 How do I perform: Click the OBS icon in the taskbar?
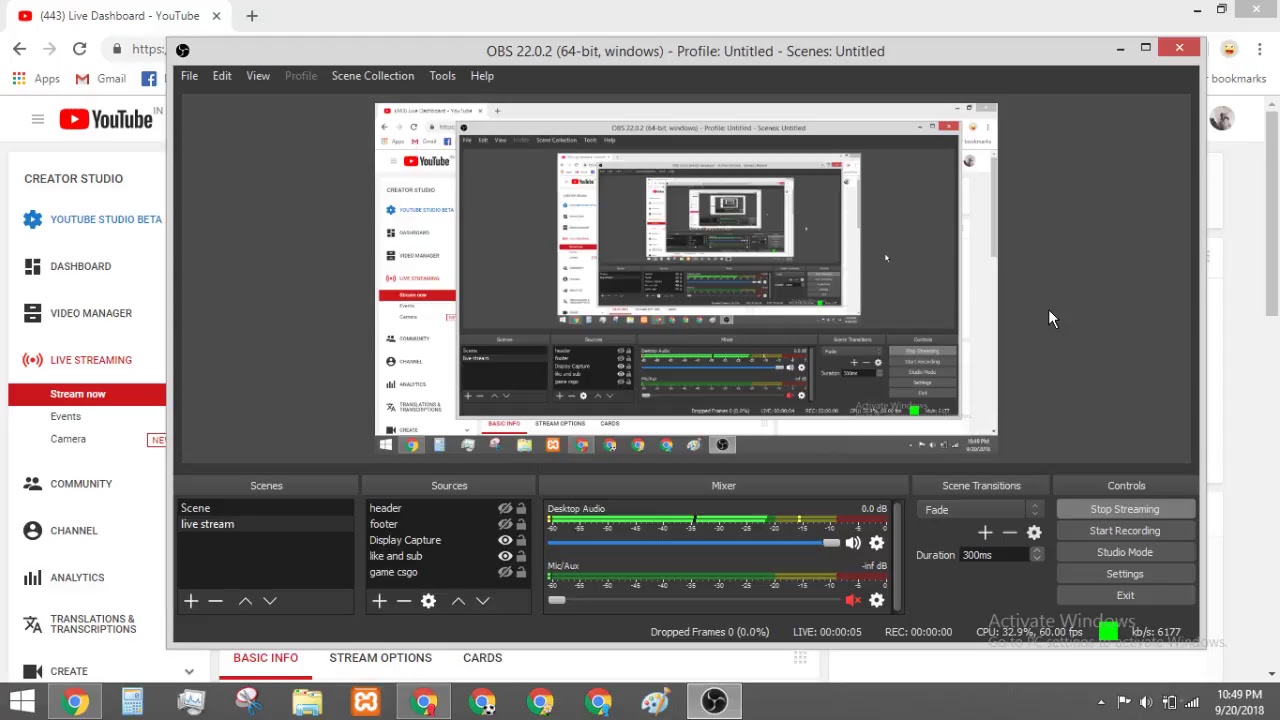click(714, 702)
